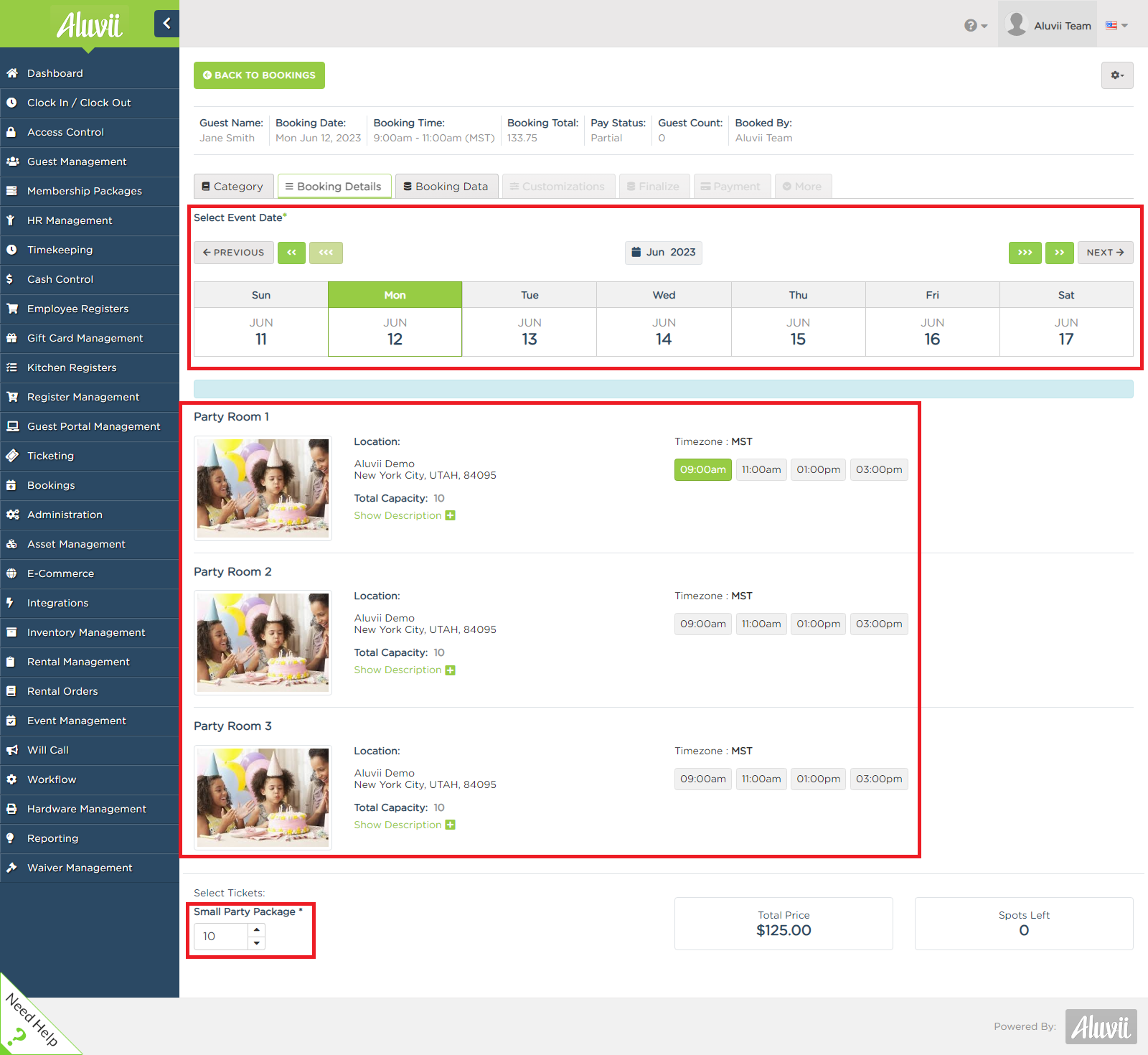Click the Guest Management people icon
1148x1055 pixels.
point(12,161)
